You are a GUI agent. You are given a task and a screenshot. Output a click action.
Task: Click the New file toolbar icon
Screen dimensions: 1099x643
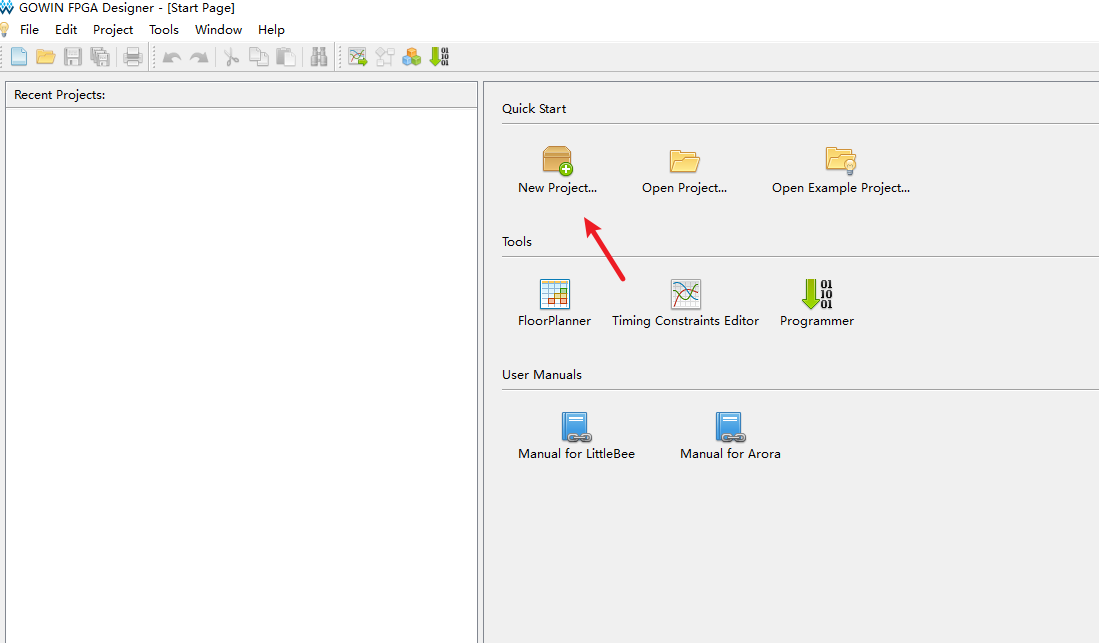19,57
